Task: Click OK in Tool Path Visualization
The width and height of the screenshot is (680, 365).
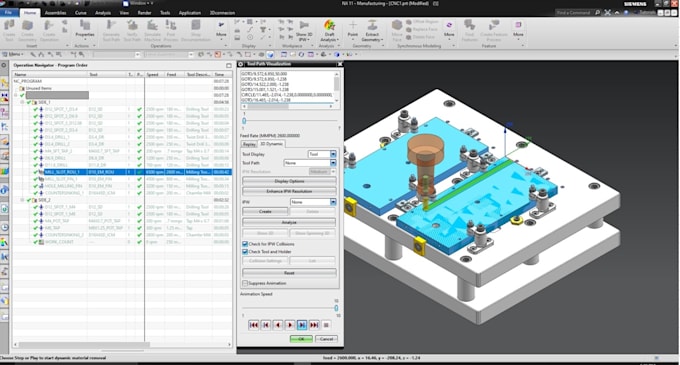Action: click(301, 339)
